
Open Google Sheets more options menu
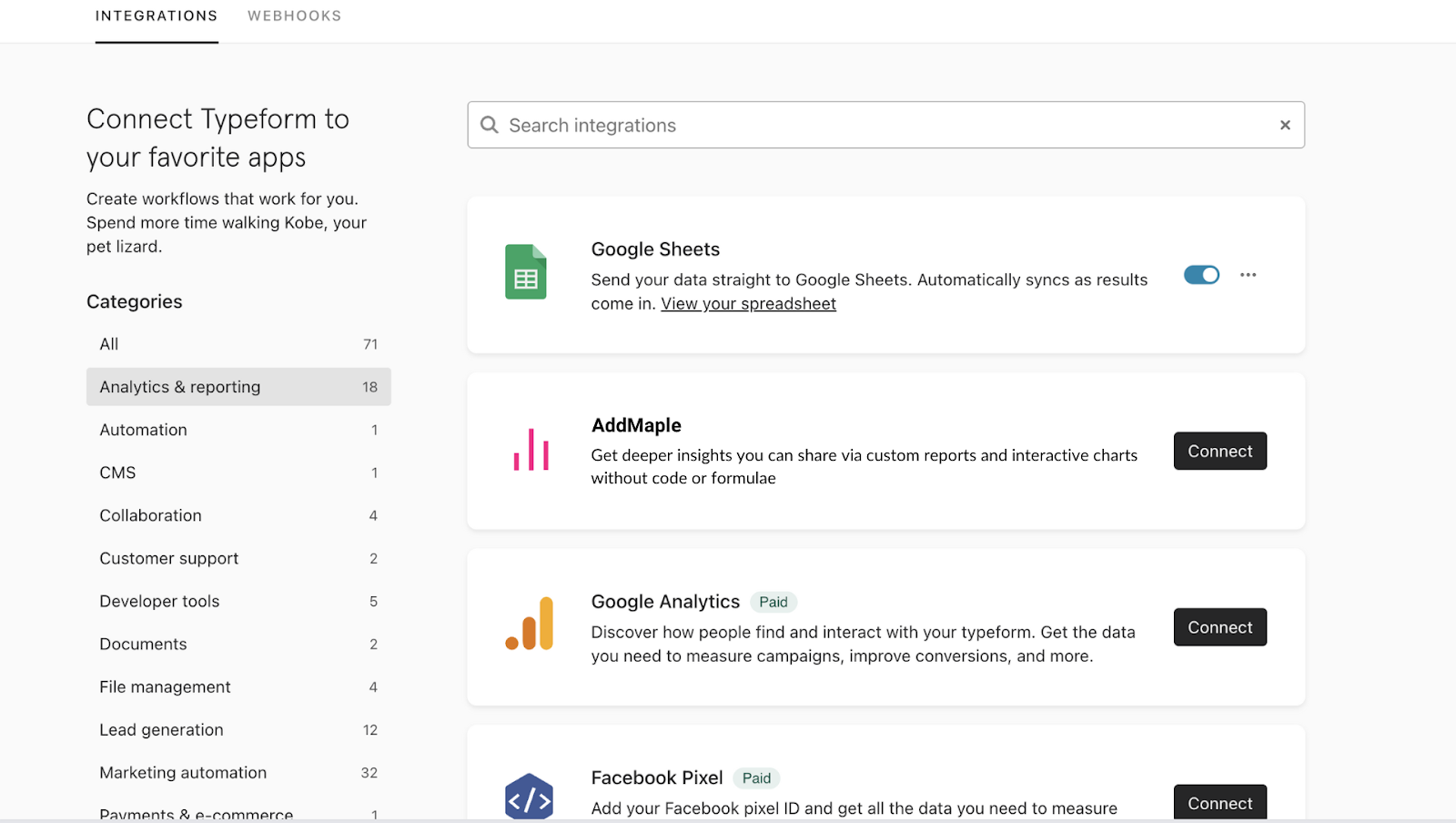(1248, 274)
